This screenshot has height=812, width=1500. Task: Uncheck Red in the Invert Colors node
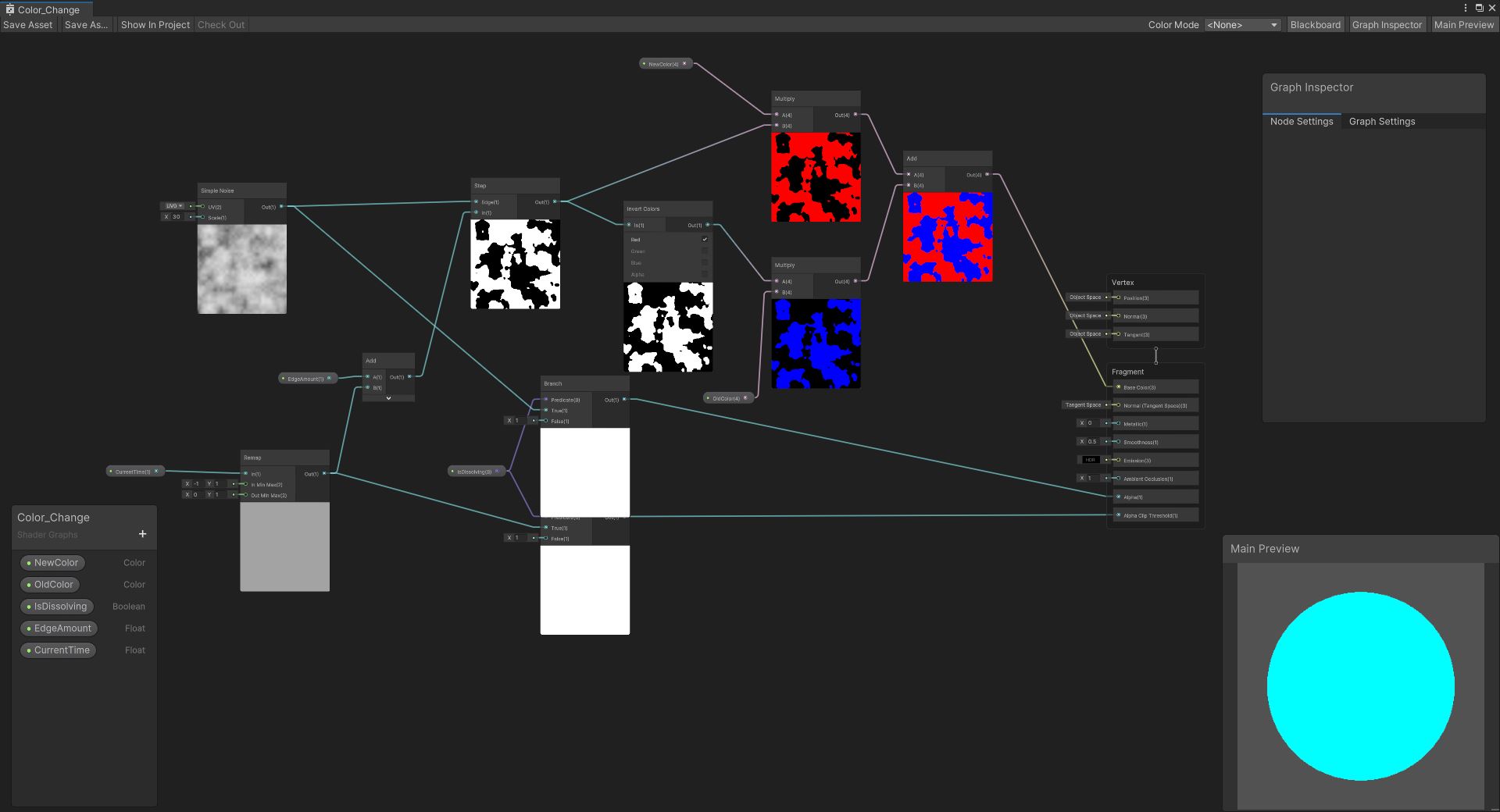tap(705, 240)
